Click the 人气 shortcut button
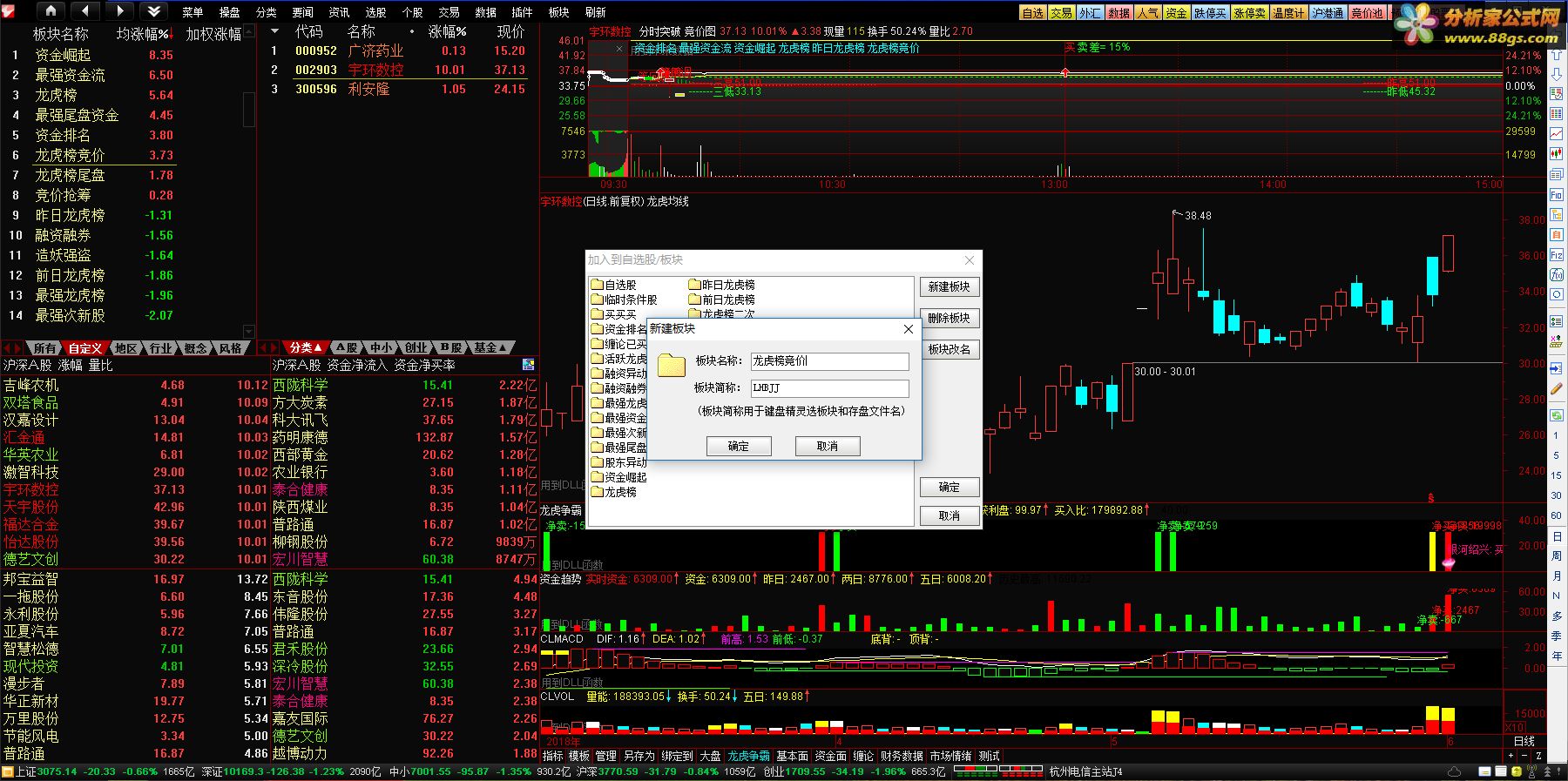This screenshot has height=781, width=1568. (1148, 13)
